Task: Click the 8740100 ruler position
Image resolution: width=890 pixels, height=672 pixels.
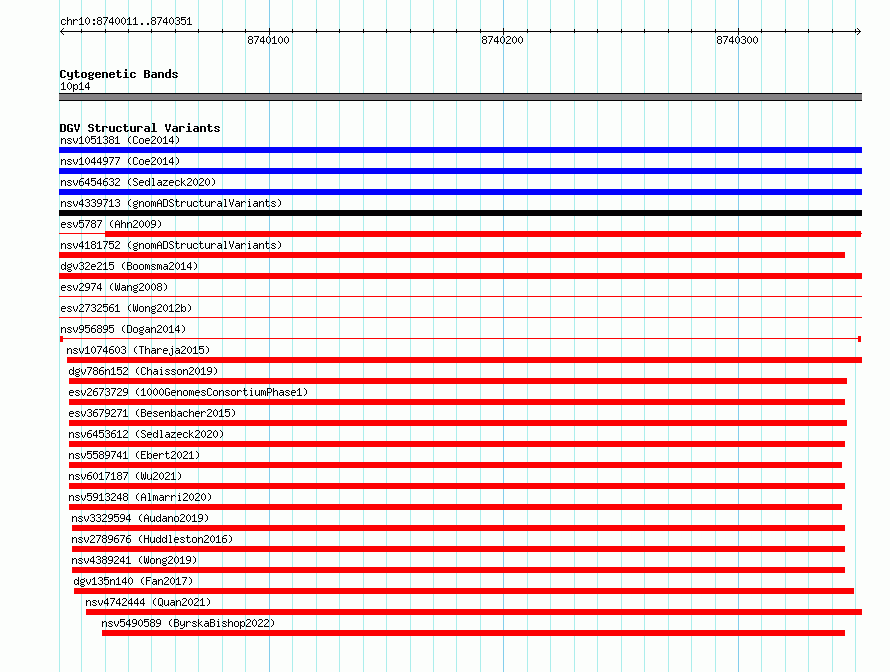Action: pyautogui.click(x=268, y=40)
